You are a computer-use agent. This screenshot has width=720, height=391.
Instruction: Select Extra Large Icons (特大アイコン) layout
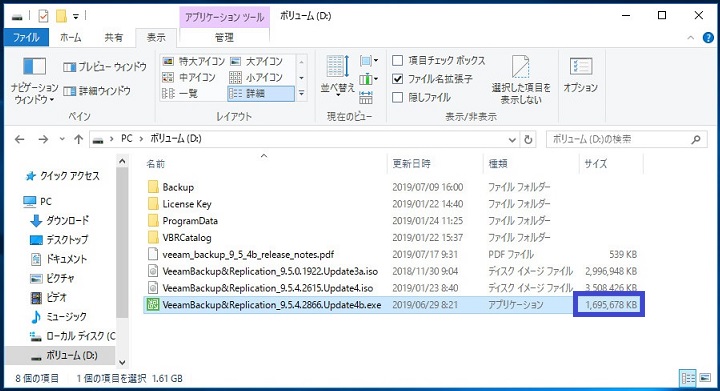point(194,61)
